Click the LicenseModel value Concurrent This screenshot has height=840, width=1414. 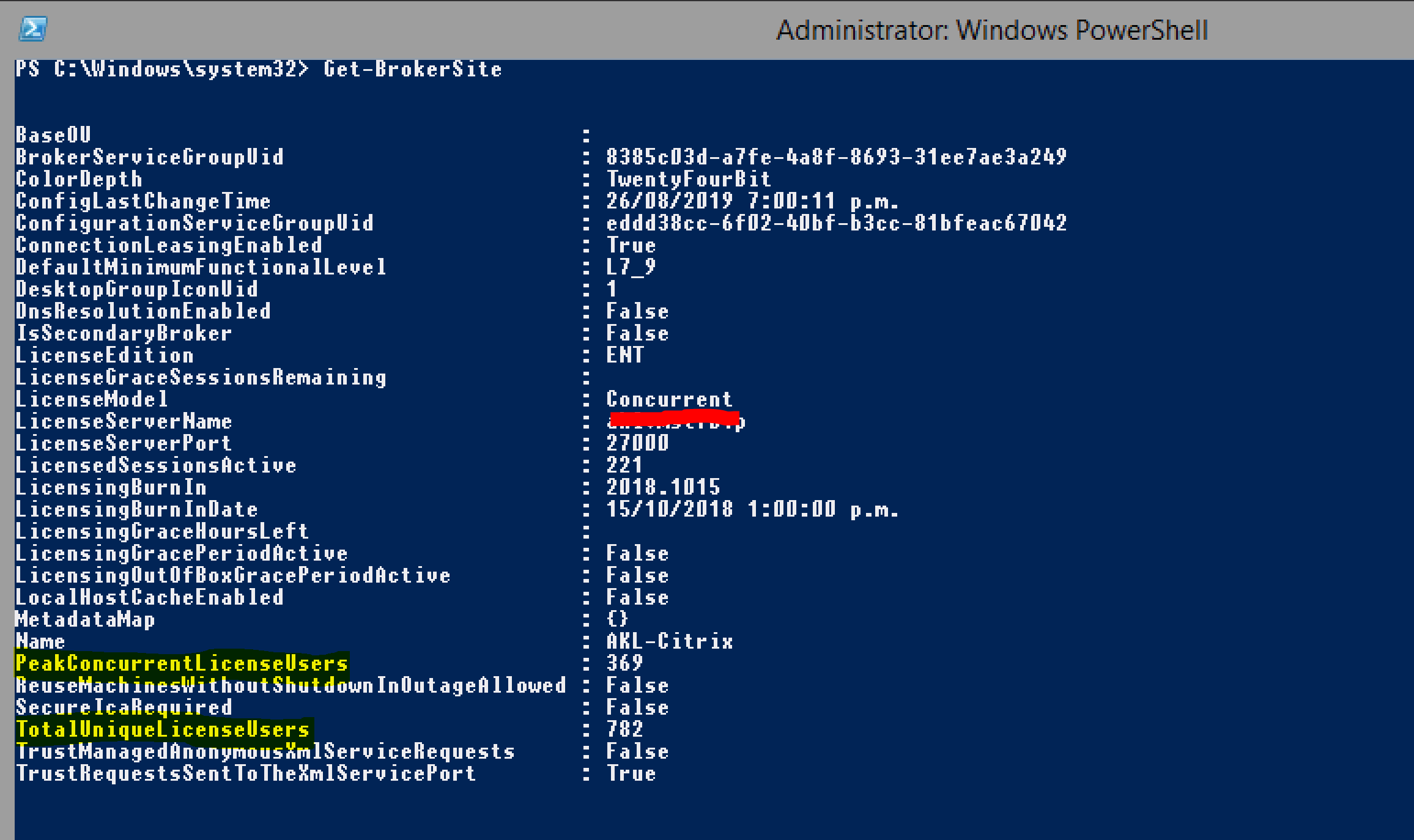click(x=669, y=399)
